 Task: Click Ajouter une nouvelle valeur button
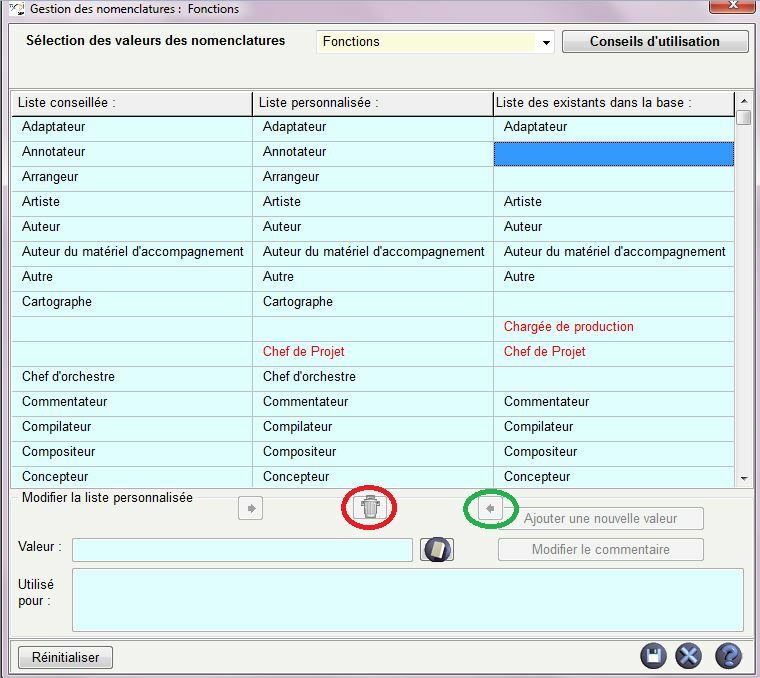click(600, 518)
